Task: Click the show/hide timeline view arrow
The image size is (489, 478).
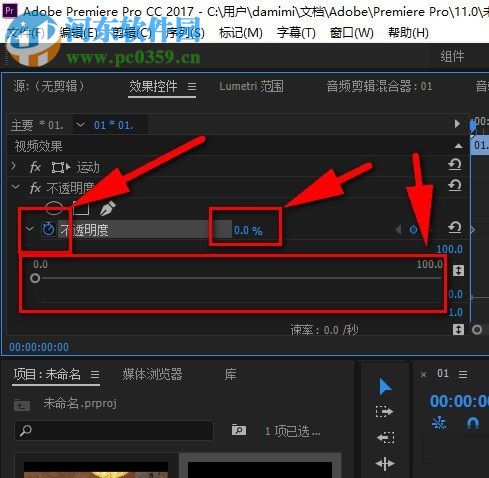Action: pyautogui.click(x=457, y=124)
